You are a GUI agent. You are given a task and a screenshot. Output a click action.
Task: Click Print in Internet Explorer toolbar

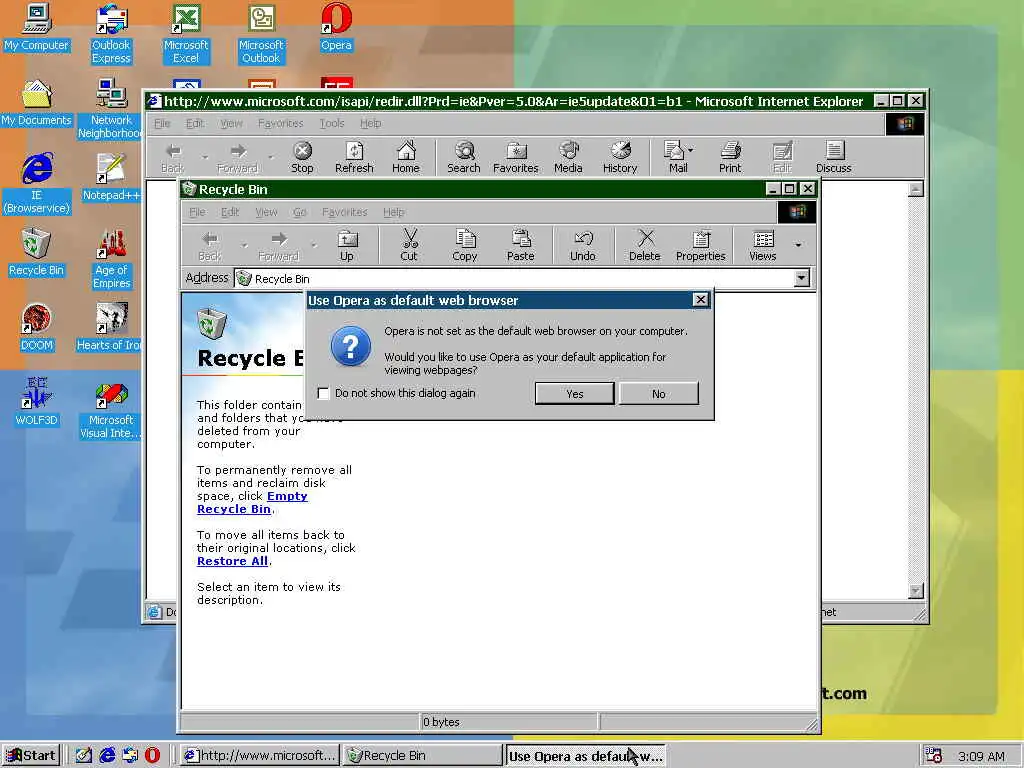730,157
